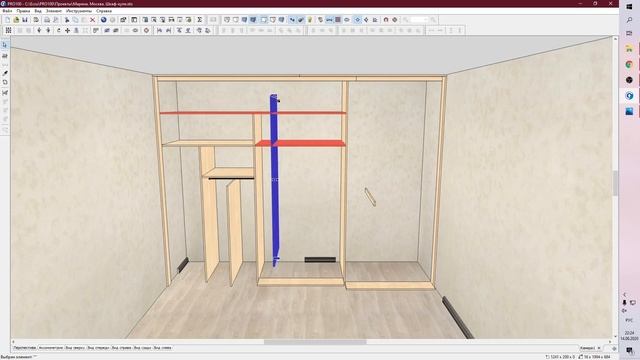Click the vertical scrollbar thumb at viewport right
Screen dimensions: 640x360
pyautogui.click(x=615, y=183)
